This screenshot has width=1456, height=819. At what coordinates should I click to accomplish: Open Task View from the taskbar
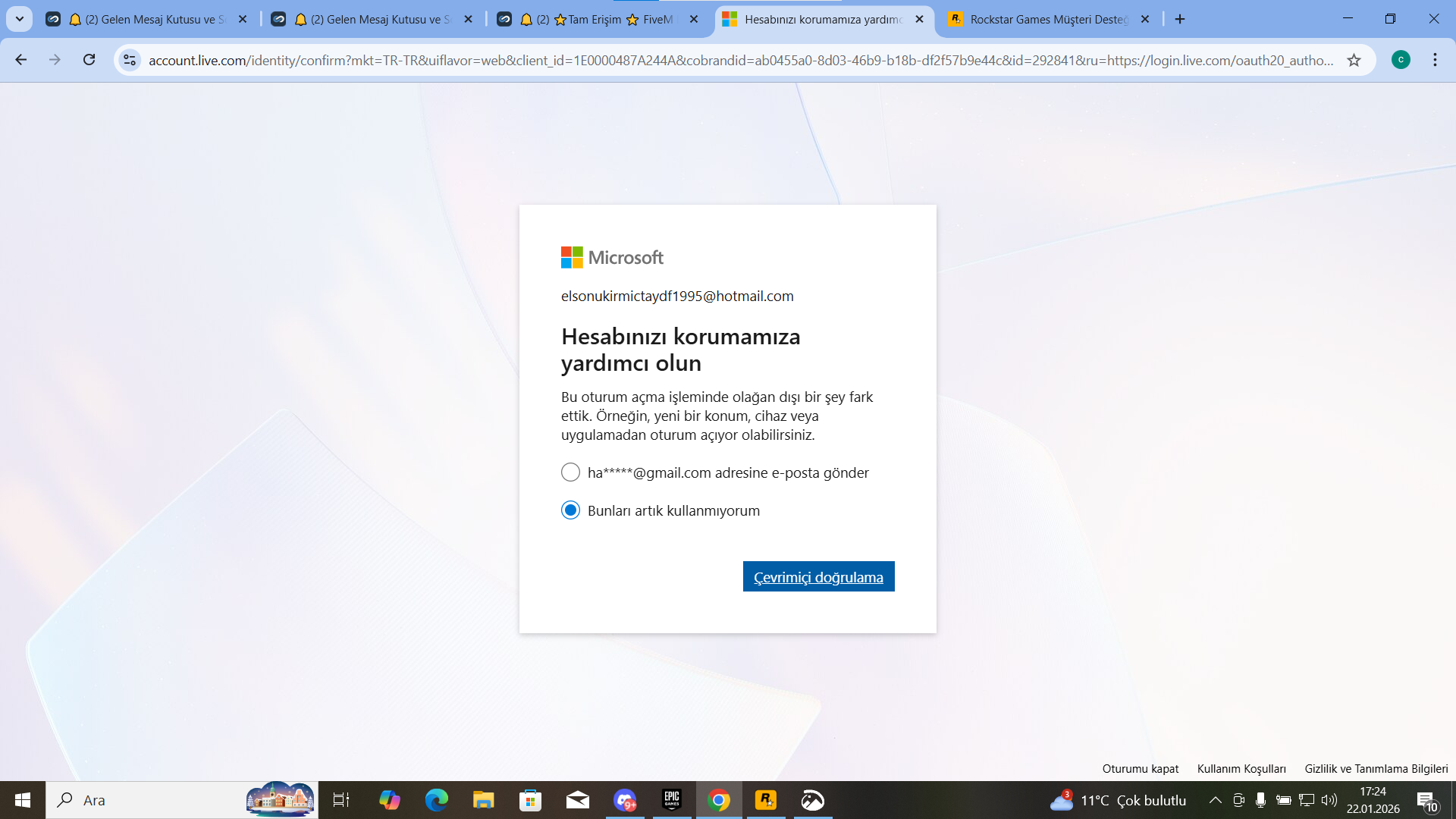(x=341, y=800)
